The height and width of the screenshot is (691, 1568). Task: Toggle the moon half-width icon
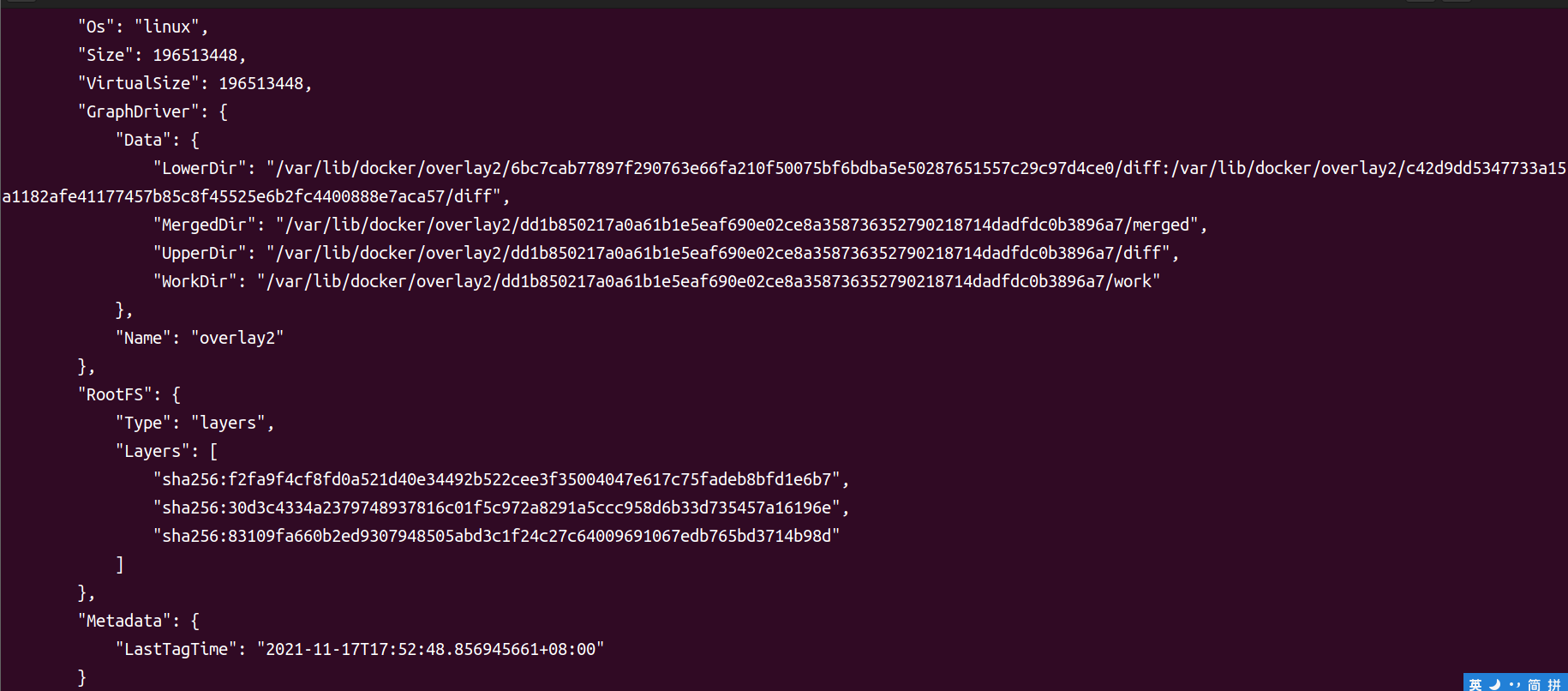[x=1495, y=684]
